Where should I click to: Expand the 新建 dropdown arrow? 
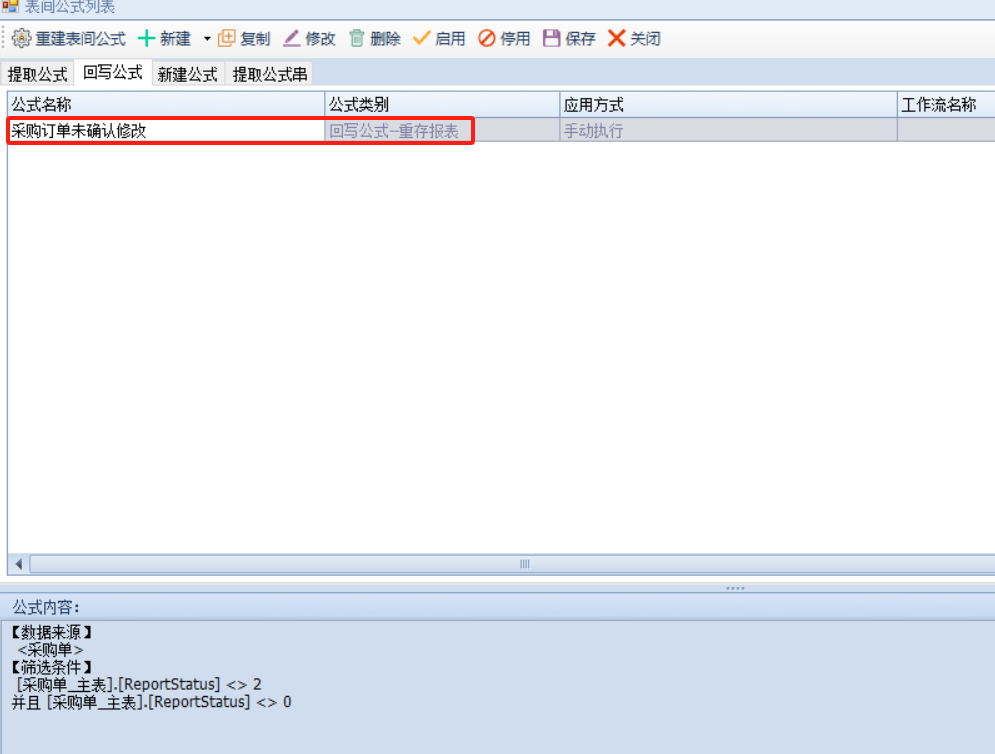[207, 39]
